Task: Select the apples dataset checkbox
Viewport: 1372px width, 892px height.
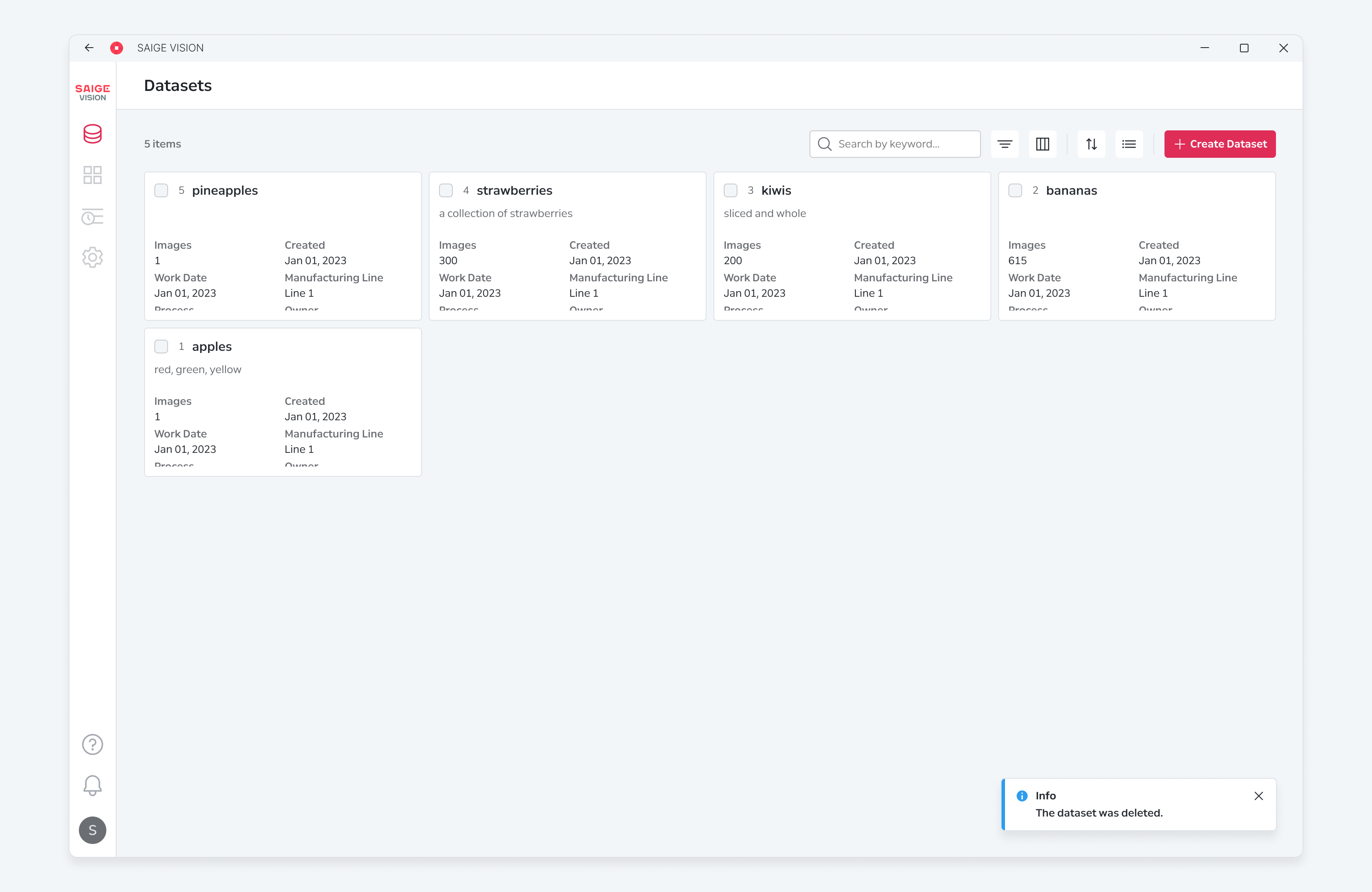Action: (x=161, y=347)
